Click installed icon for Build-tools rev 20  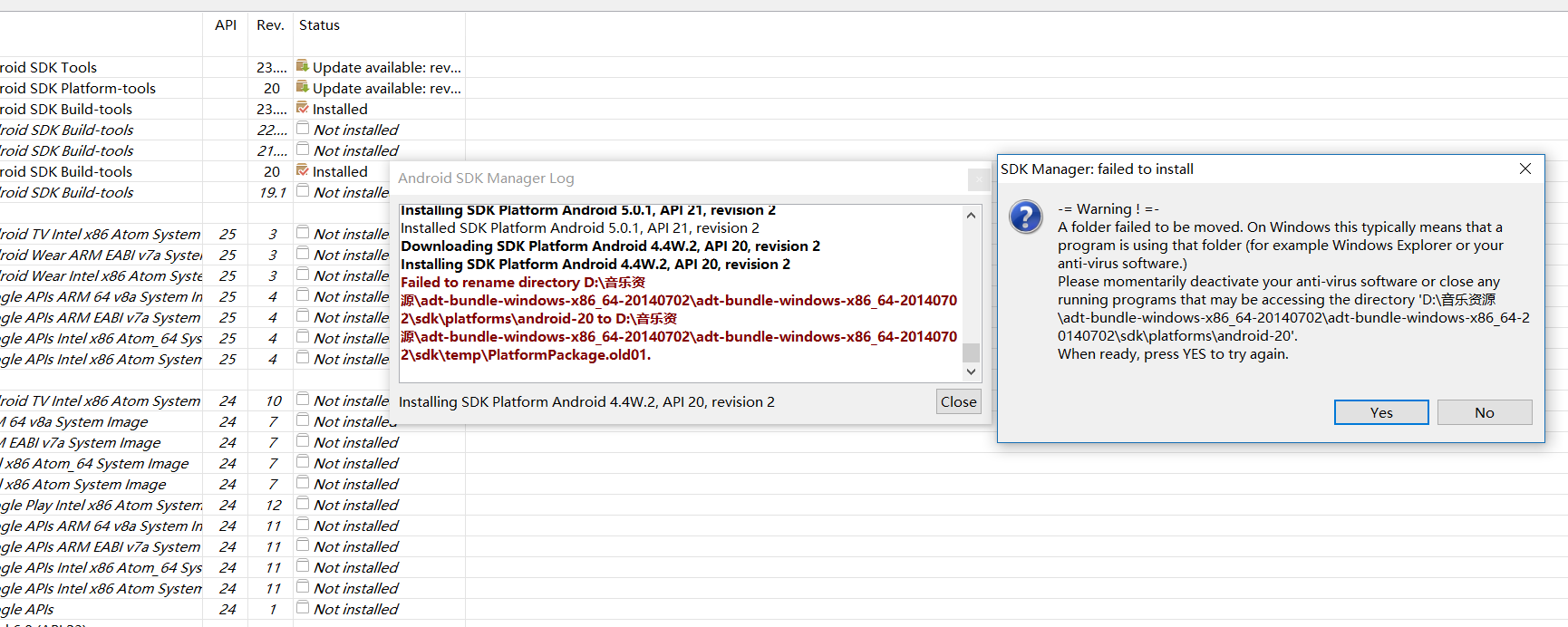pyautogui.click(x=303, y=170)
